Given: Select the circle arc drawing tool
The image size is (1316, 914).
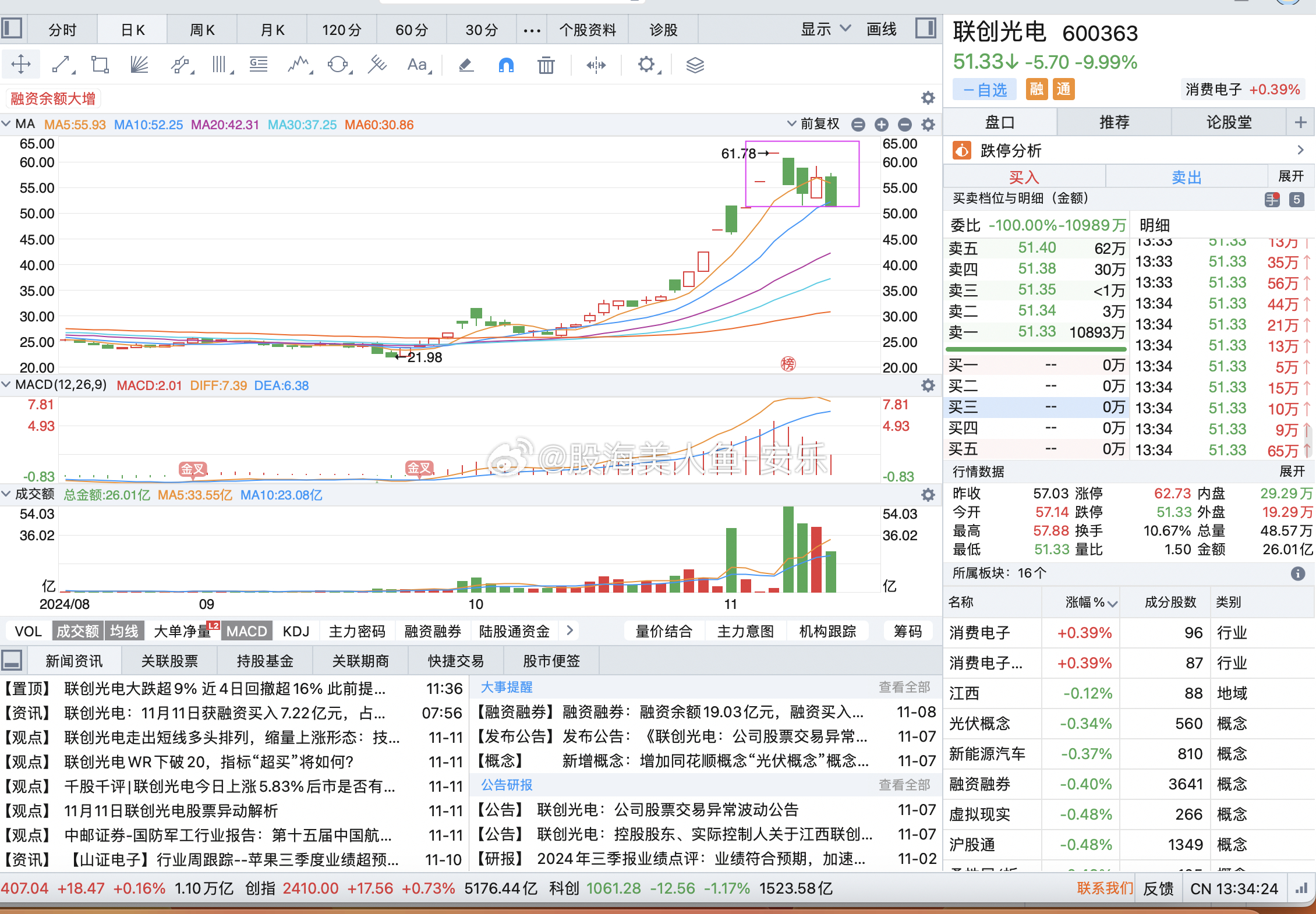Looking at the screenshot, I should (x=338, y=65).
